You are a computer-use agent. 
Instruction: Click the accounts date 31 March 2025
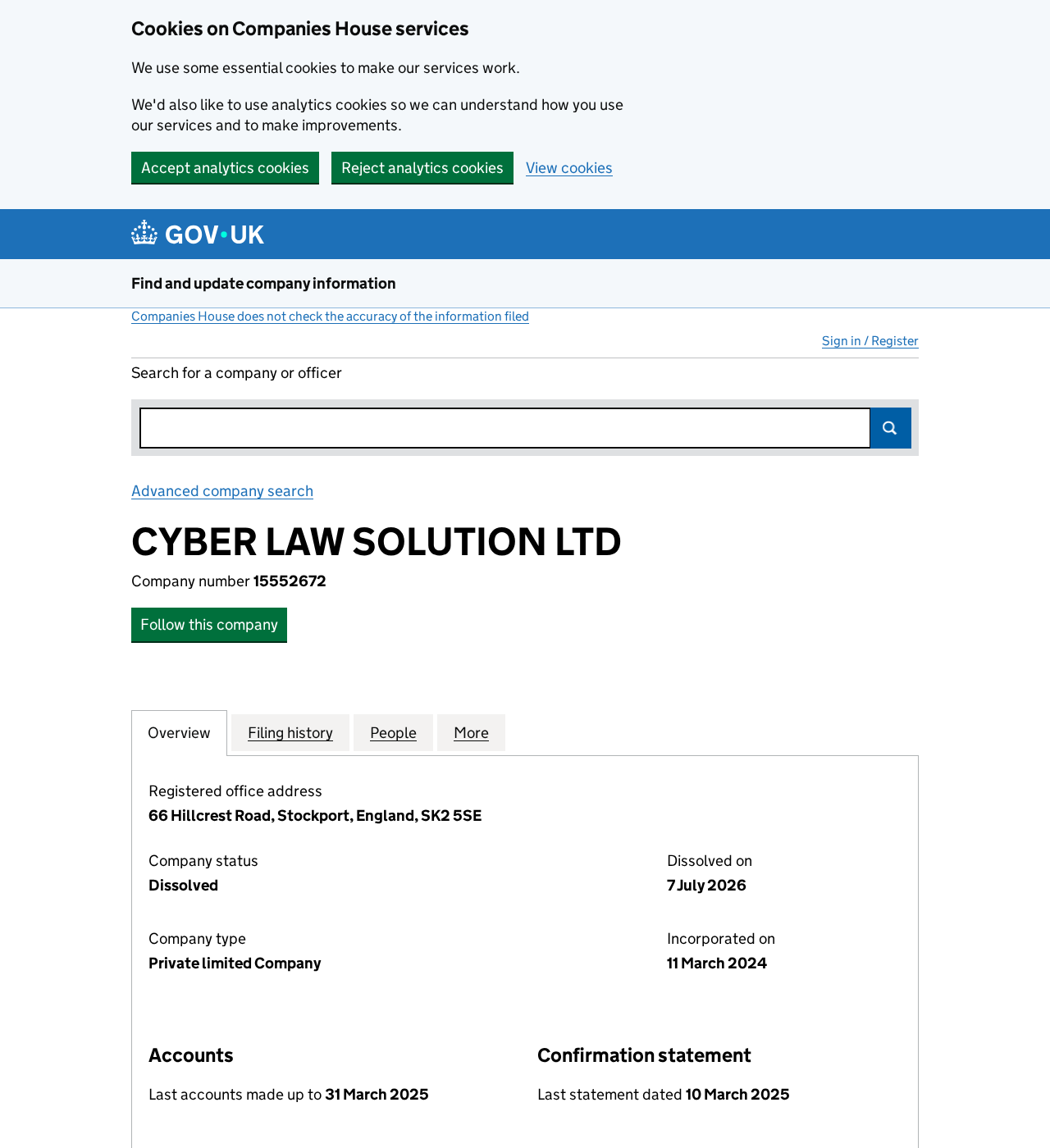click(377, 1095)
